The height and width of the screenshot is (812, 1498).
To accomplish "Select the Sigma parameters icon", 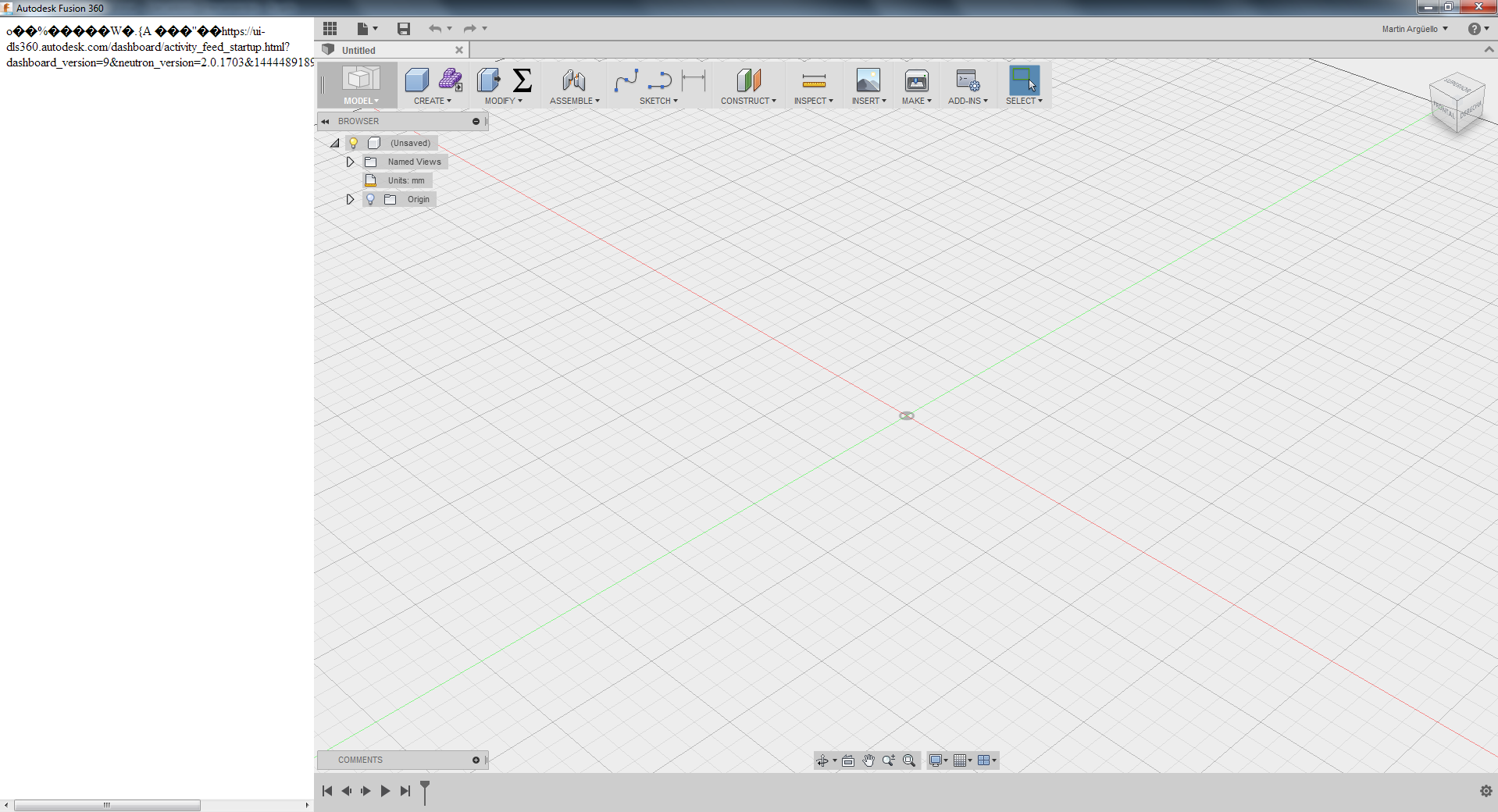I will [523, 80].
